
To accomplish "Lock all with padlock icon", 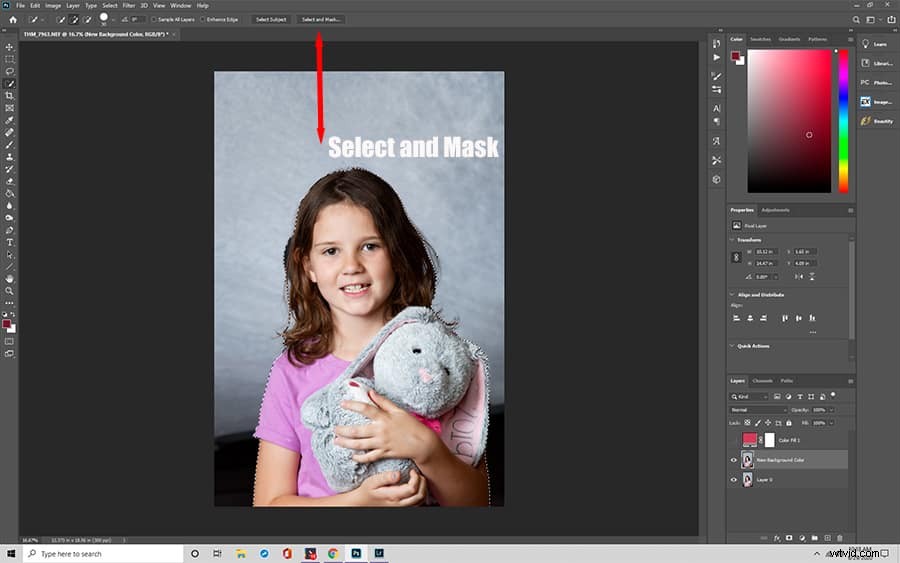I will pyautogui.click(x=789, y=423).
